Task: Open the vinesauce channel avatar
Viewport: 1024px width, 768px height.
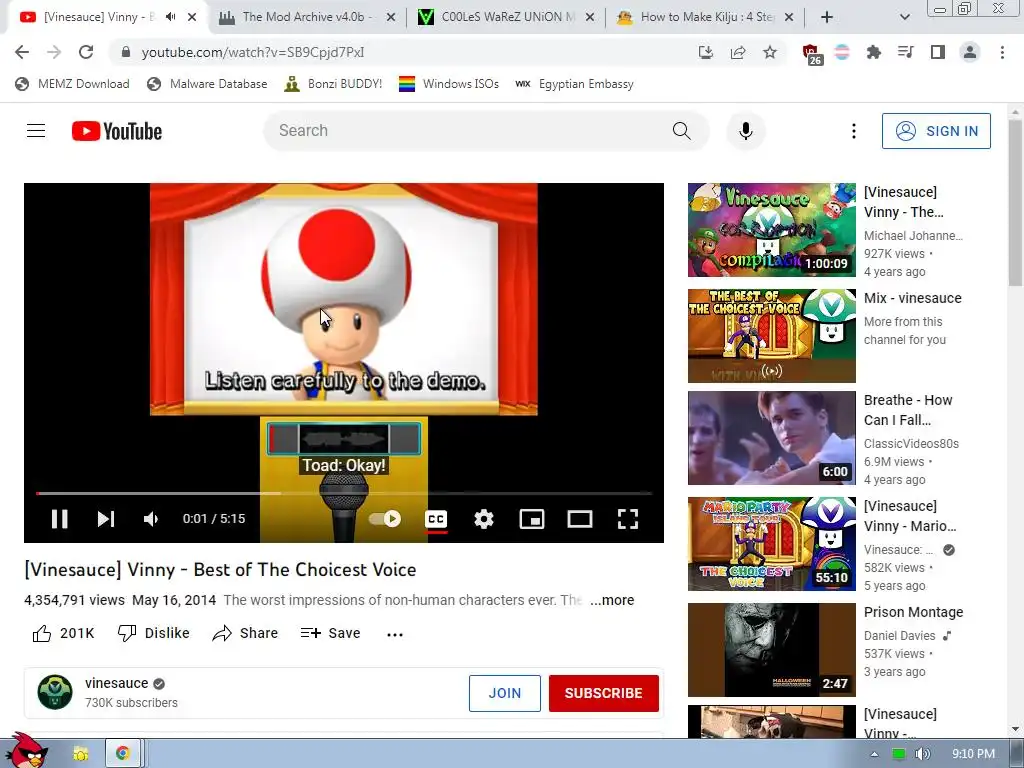Action: pos(55,692)
